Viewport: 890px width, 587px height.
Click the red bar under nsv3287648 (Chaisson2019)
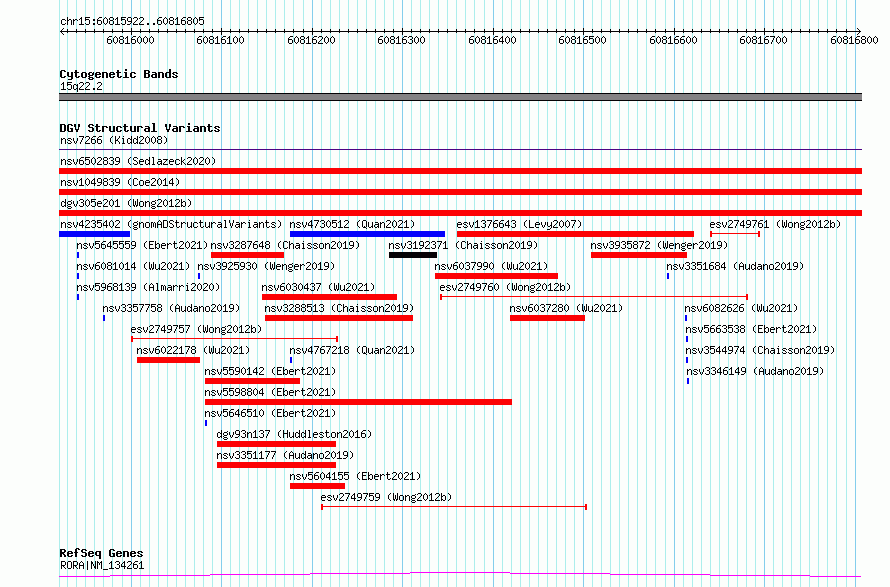pos(247,255)
